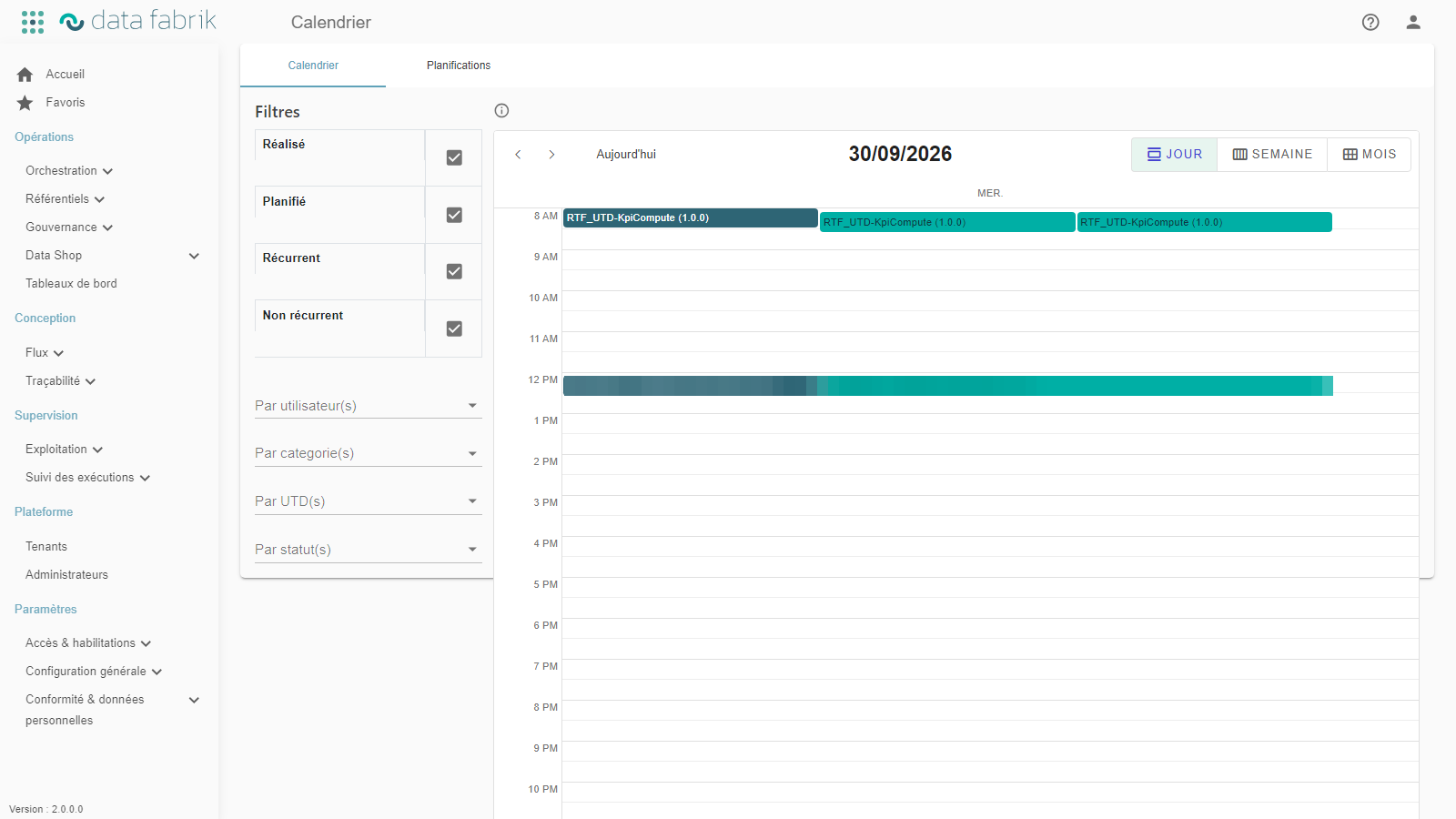The width and height of the screenshot is (1456, 819).
Task: Uncheck the Planifié filter checkbox
Action: click(454, 215)
